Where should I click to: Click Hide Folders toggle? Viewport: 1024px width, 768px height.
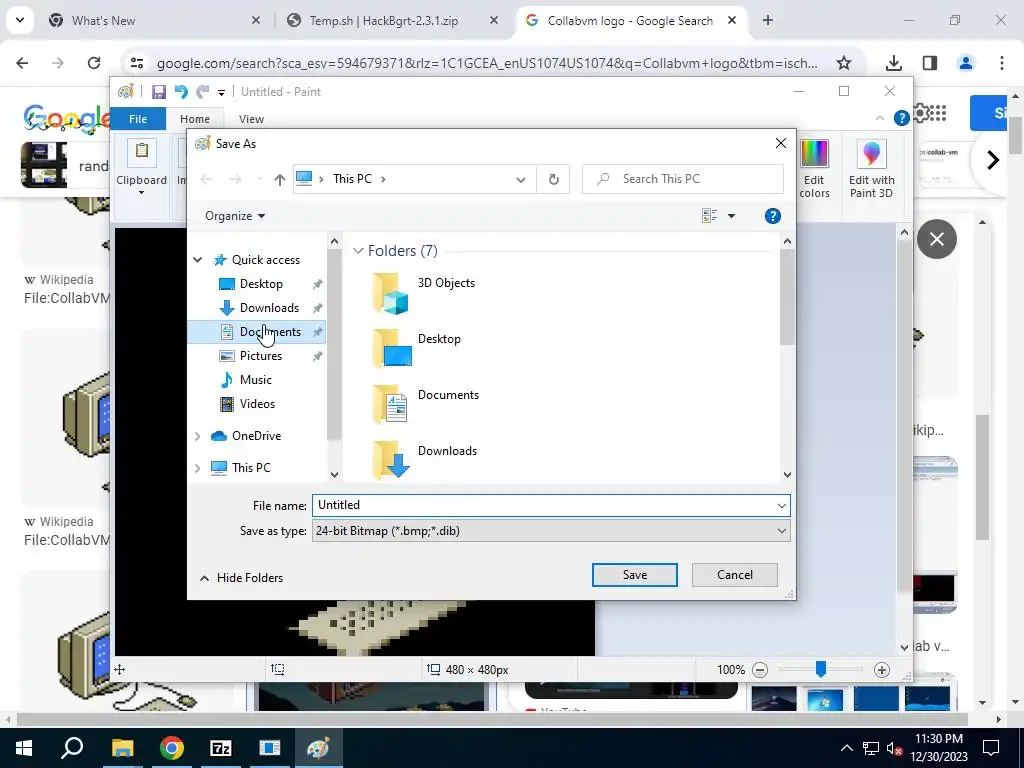(x=241, y=578)
